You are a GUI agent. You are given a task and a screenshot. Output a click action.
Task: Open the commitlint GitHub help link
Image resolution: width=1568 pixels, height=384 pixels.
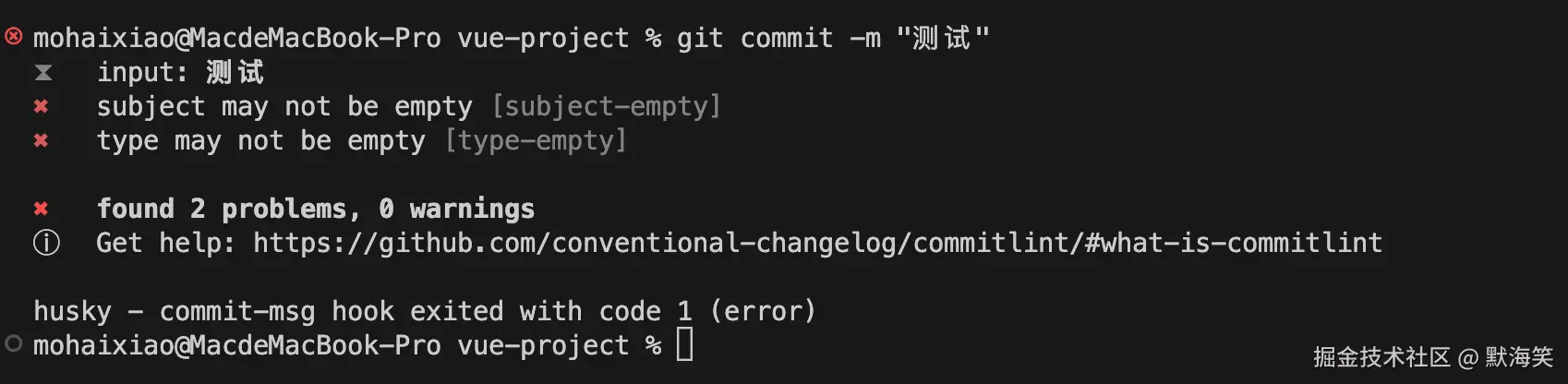coord(817,244)
